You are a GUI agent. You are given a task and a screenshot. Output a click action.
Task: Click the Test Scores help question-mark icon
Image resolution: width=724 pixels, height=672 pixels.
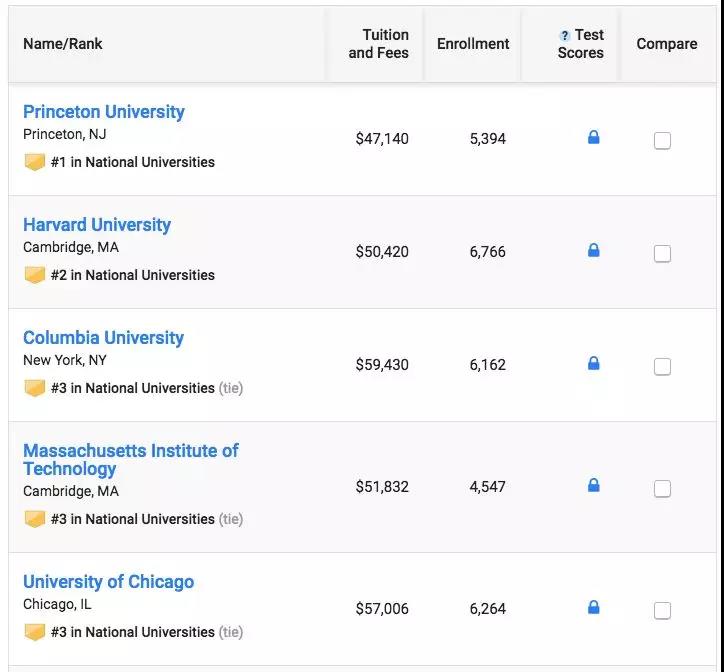pos(565,36)
